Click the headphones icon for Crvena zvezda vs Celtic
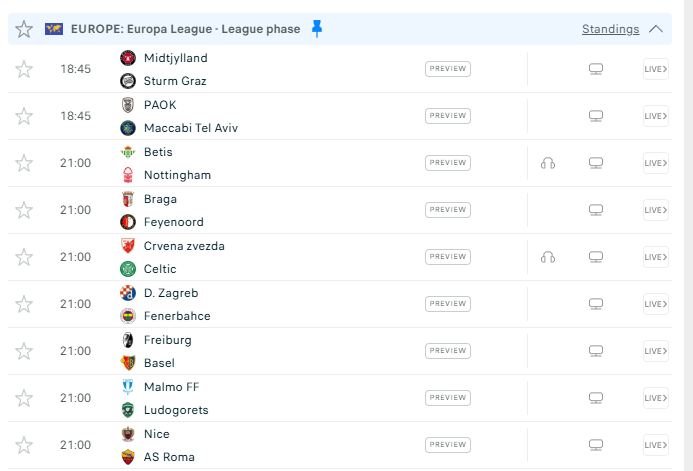 tap(548, 257)
